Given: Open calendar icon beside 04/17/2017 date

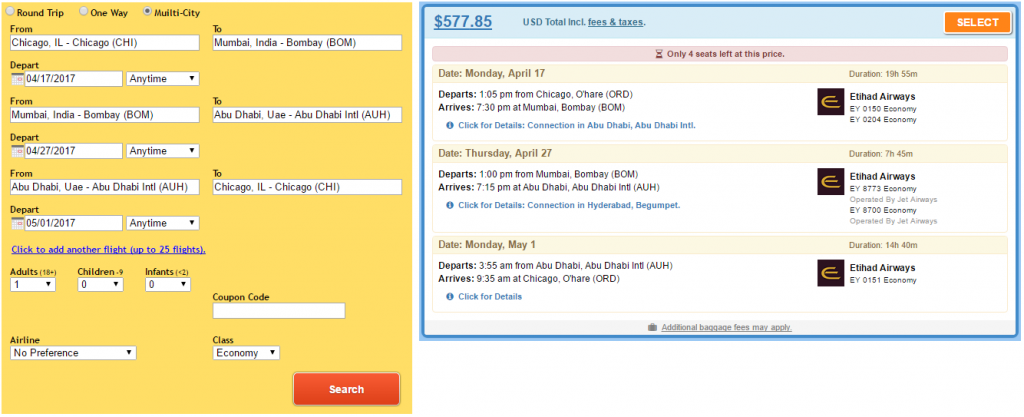Looking at the screenshot, I should 18,79.
